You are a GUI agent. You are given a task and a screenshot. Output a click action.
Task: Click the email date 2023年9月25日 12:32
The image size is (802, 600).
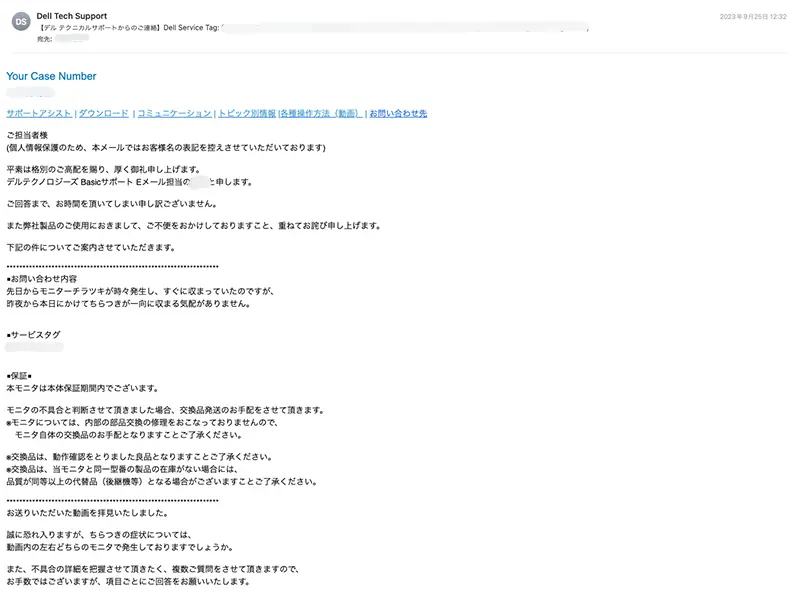coord(753,17)
